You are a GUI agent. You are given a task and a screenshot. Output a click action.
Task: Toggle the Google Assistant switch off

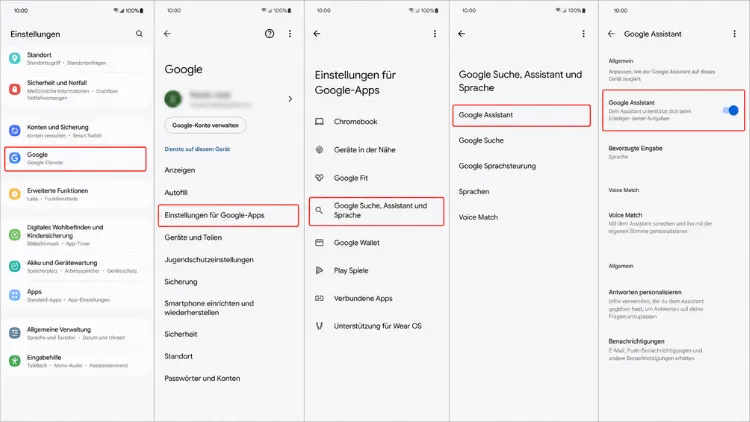(x=730, y=111)
